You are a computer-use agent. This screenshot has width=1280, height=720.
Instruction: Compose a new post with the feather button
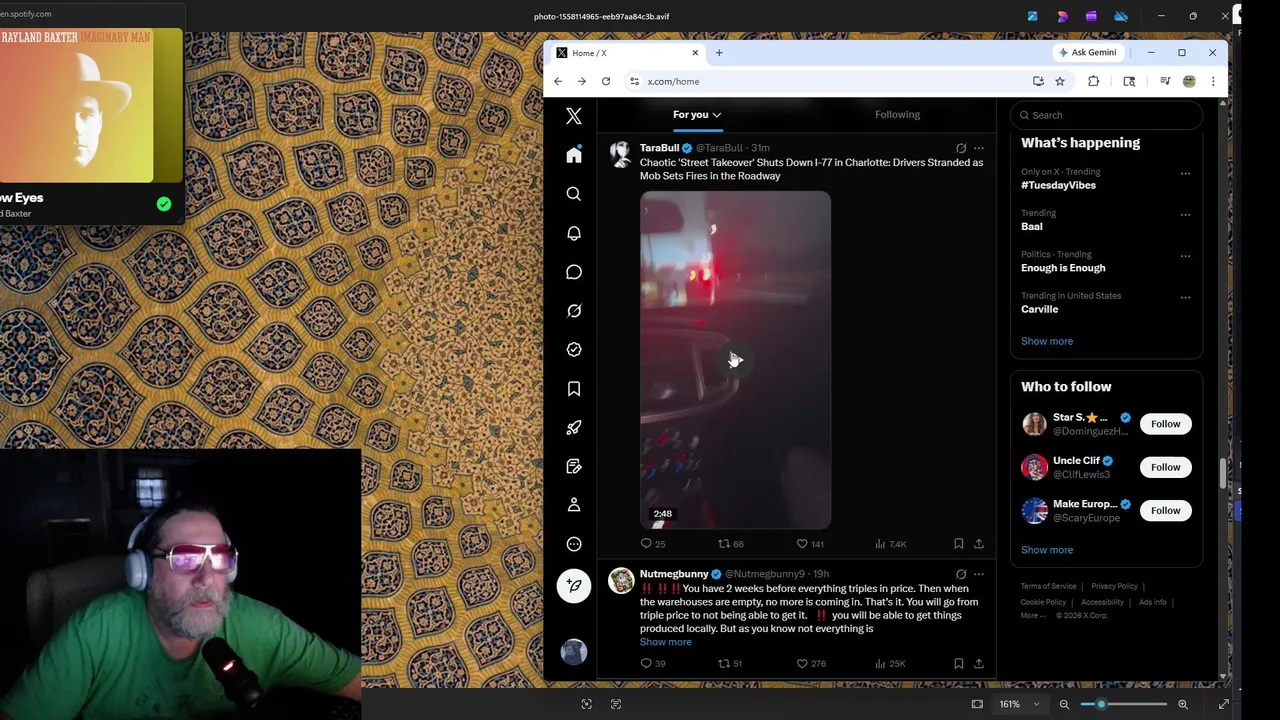click(574, 586)
